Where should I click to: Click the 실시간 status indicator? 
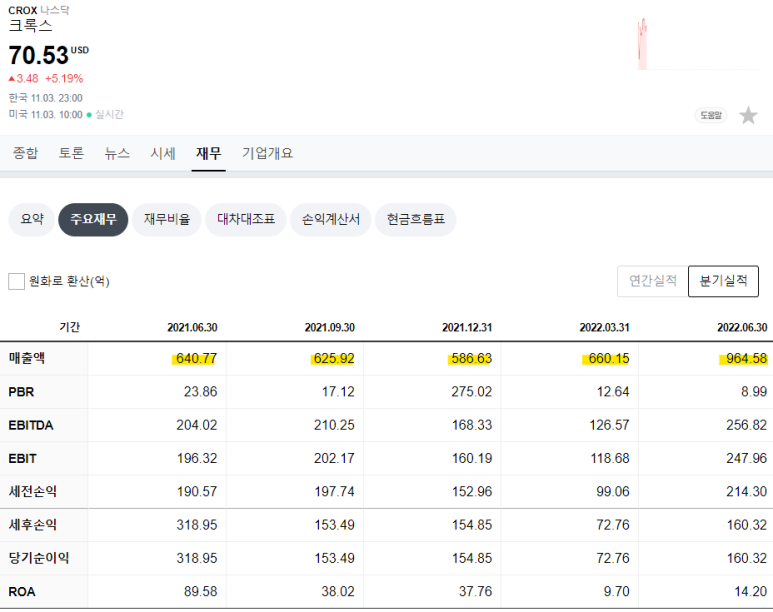coord(105,114)
